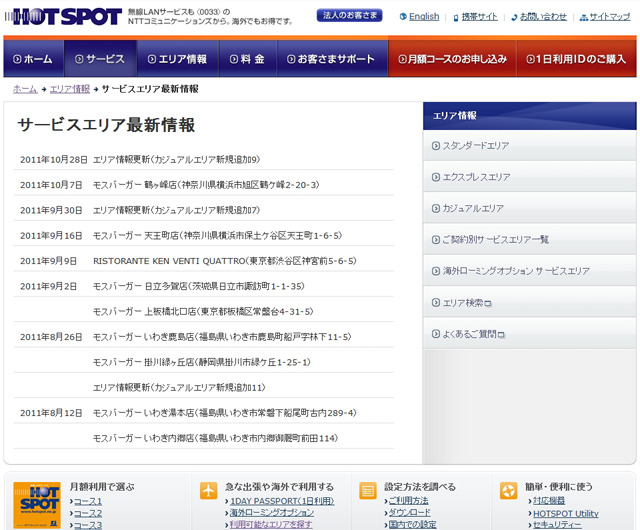This screenshot has height=530, width=640.
Task: Open the HOTSPOT Utility footer link
Action: 566,514
